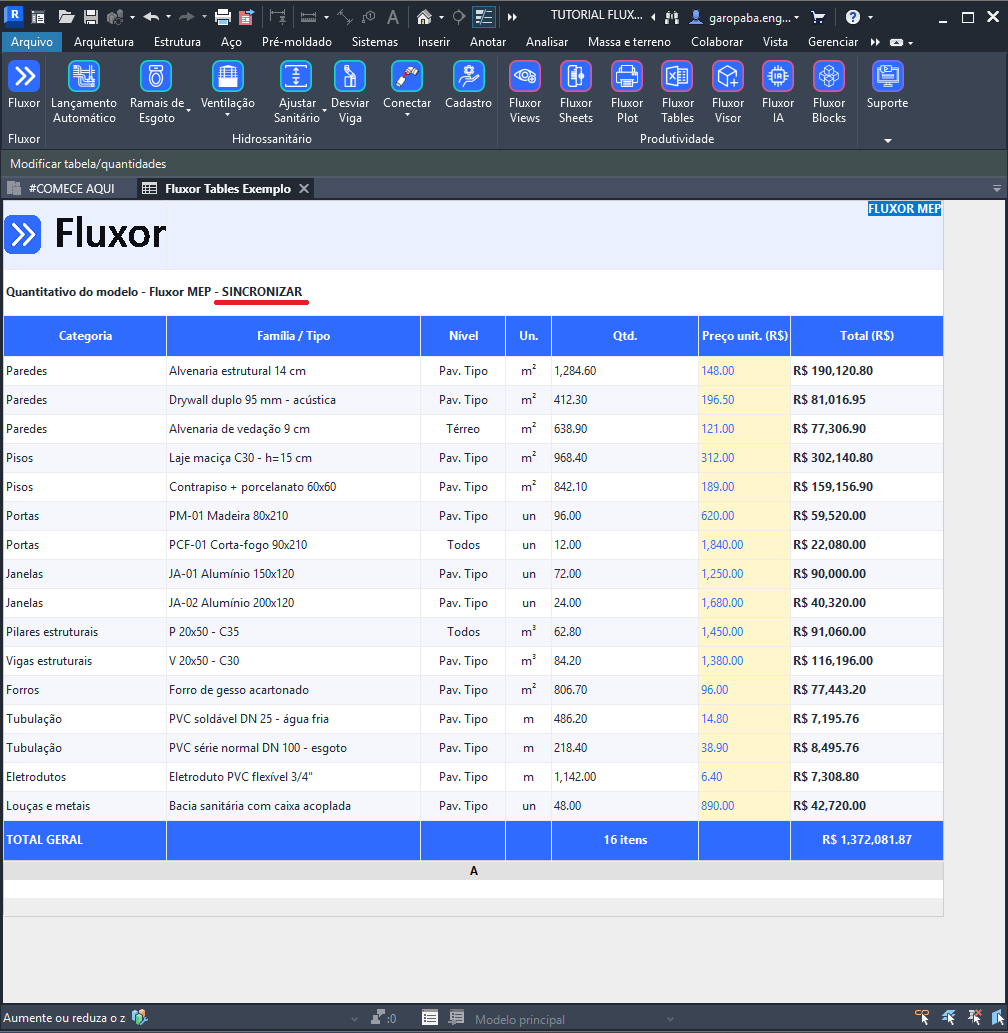Click the Open folder icon in quick access

click(x=66, y=17)
